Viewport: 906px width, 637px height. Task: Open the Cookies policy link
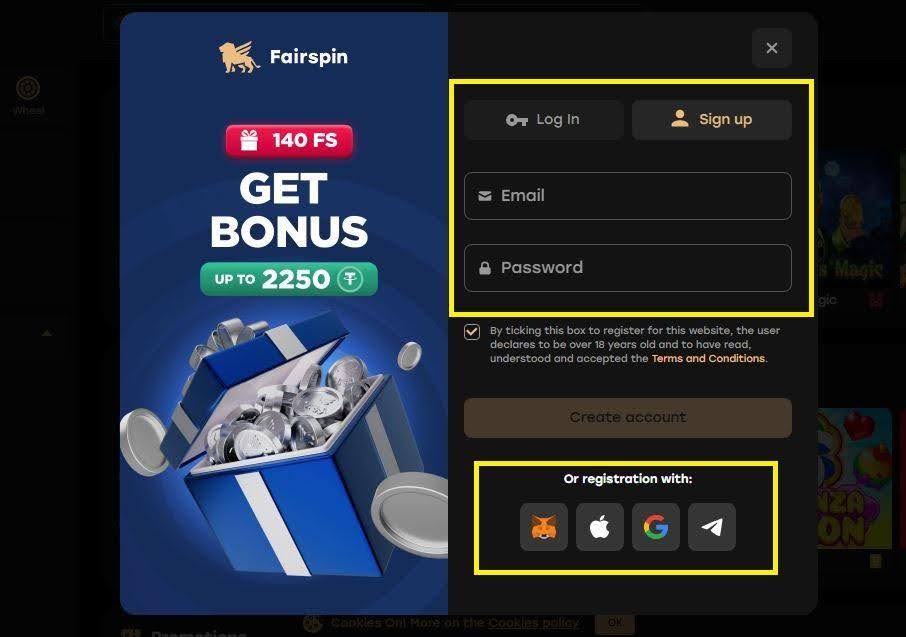point(533,623)
